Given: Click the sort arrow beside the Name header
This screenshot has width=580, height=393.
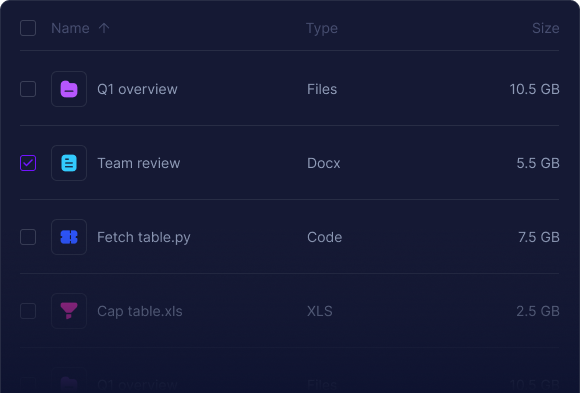Looking at the screenshot, I should tap(104, 28).
